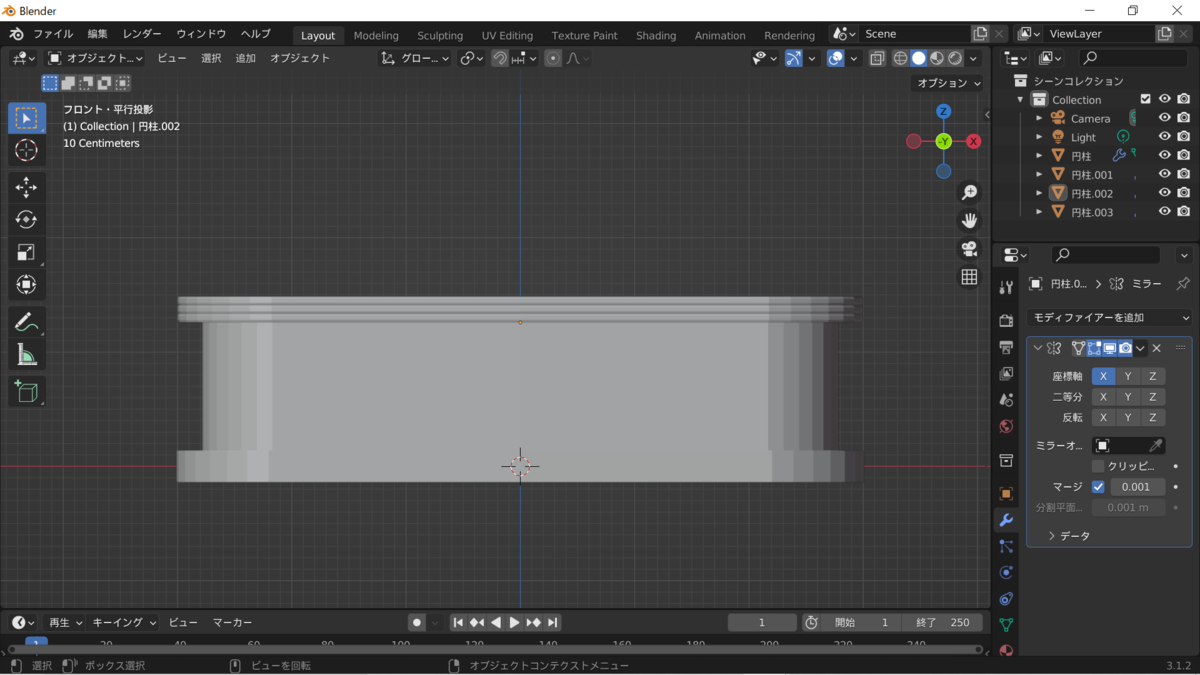Jump to the timeline start frame
The image size is (1200, 675).
tap(458, 622)
